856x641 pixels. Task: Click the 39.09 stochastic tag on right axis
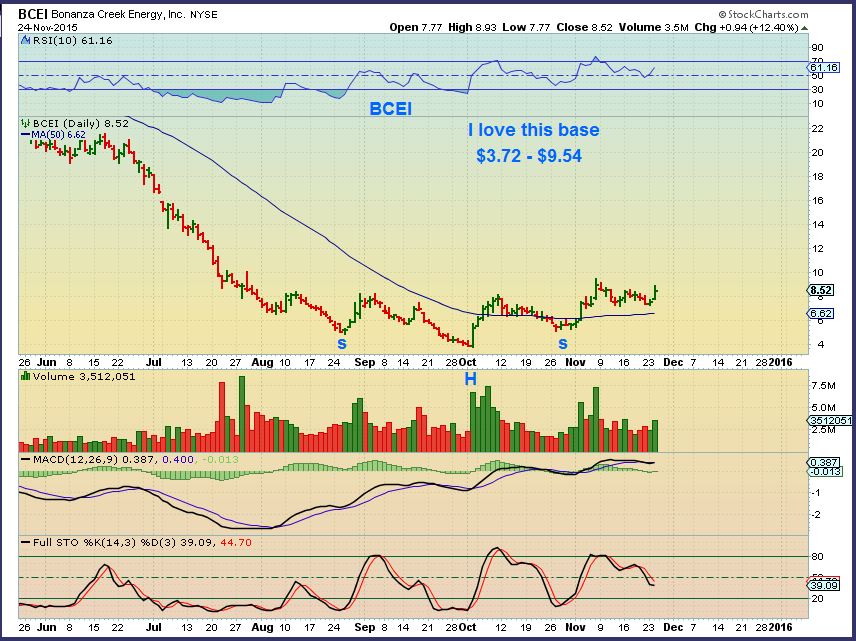point(824,585)
